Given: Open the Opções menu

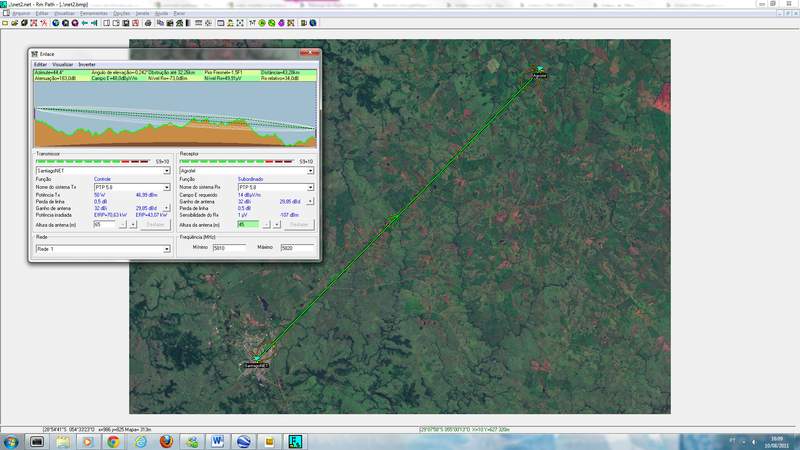Looking at the screenshot, I should pos(121,13).
